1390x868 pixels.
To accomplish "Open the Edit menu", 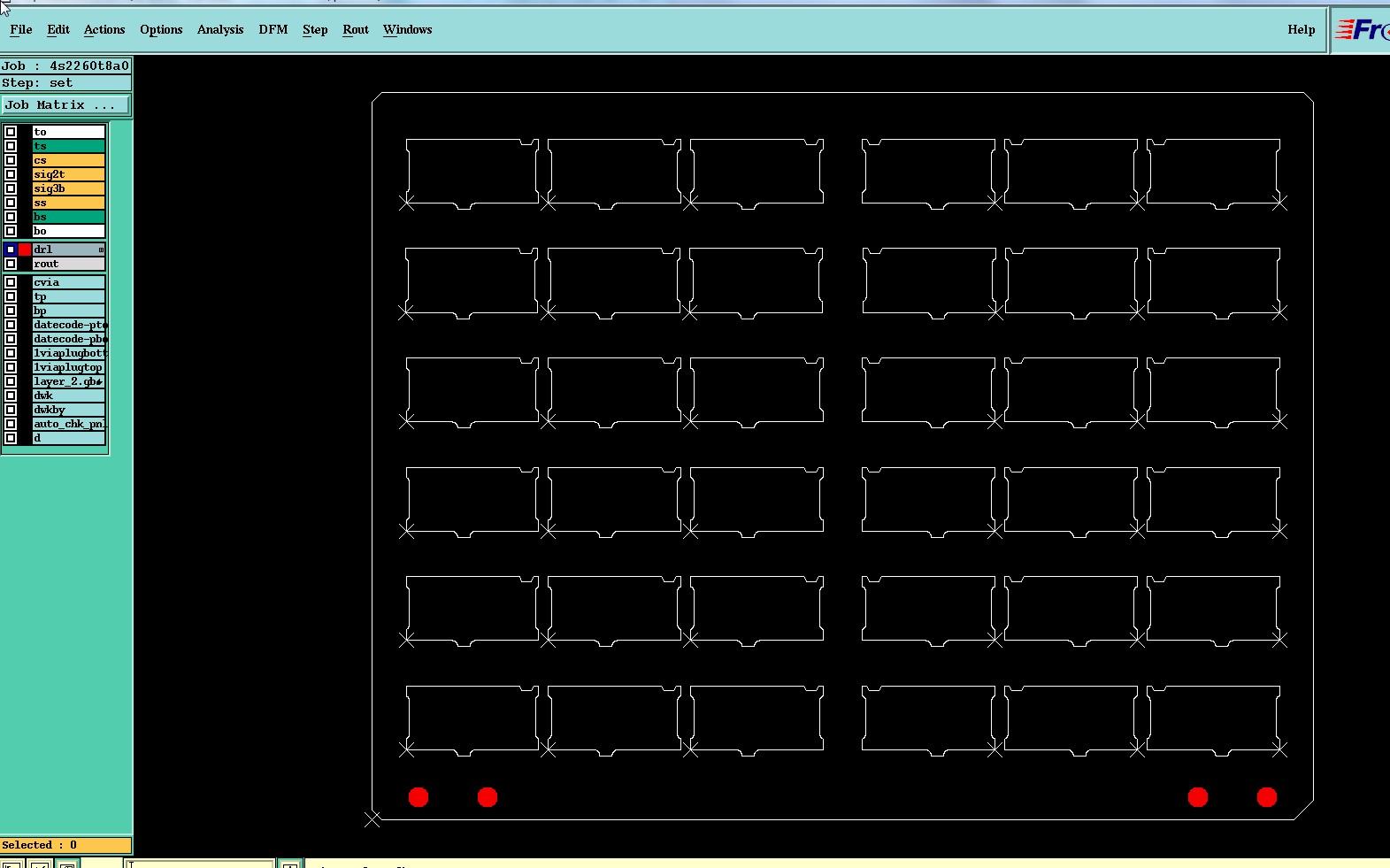I will 58,29.
